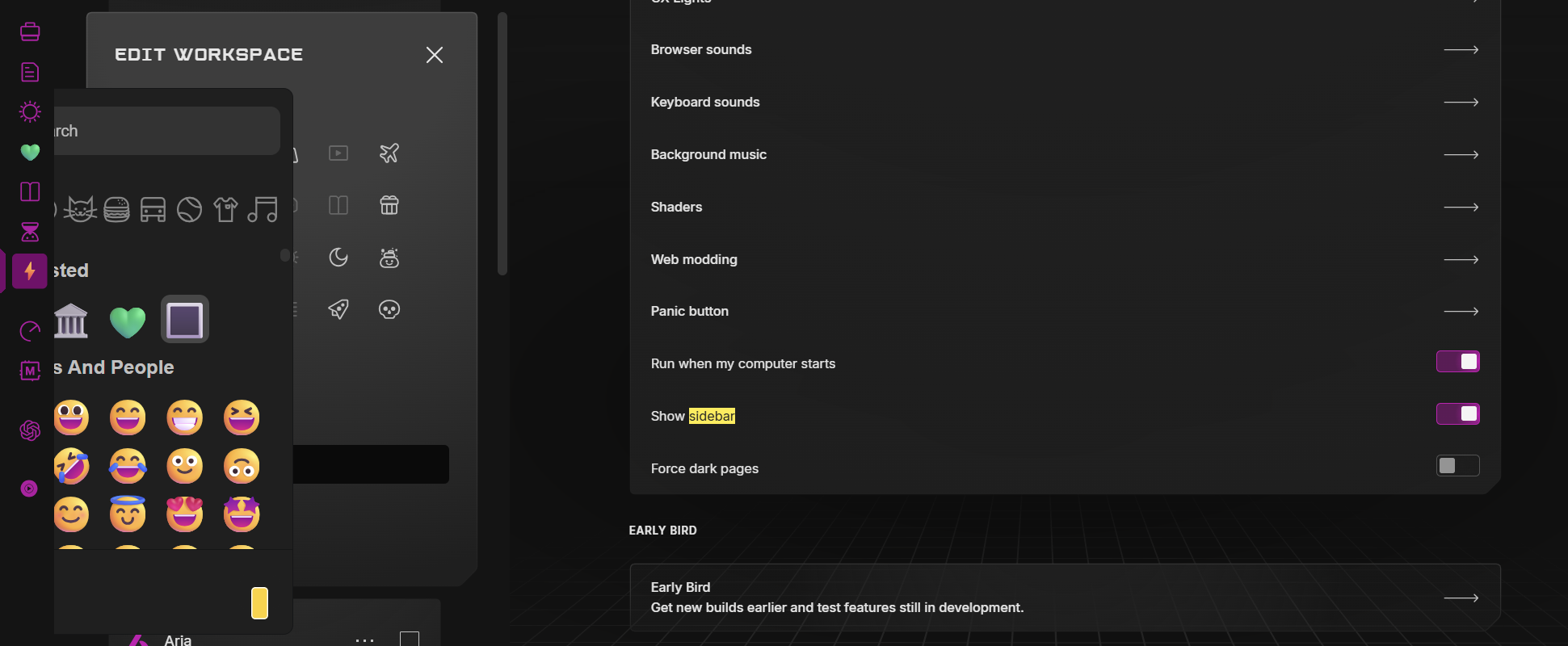
Task: Select the rocket workspace icon
Action: pos(338,309)
